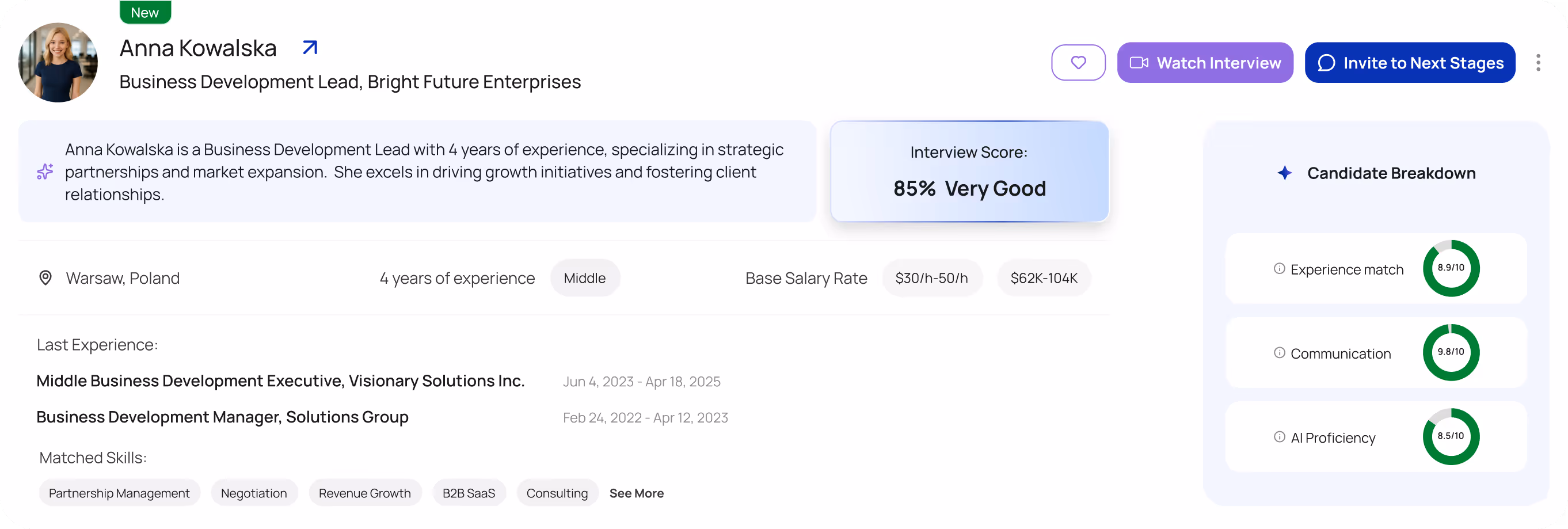
Task: Click the $30/h-50/h hourly rate chip
Action: point(931,278)
